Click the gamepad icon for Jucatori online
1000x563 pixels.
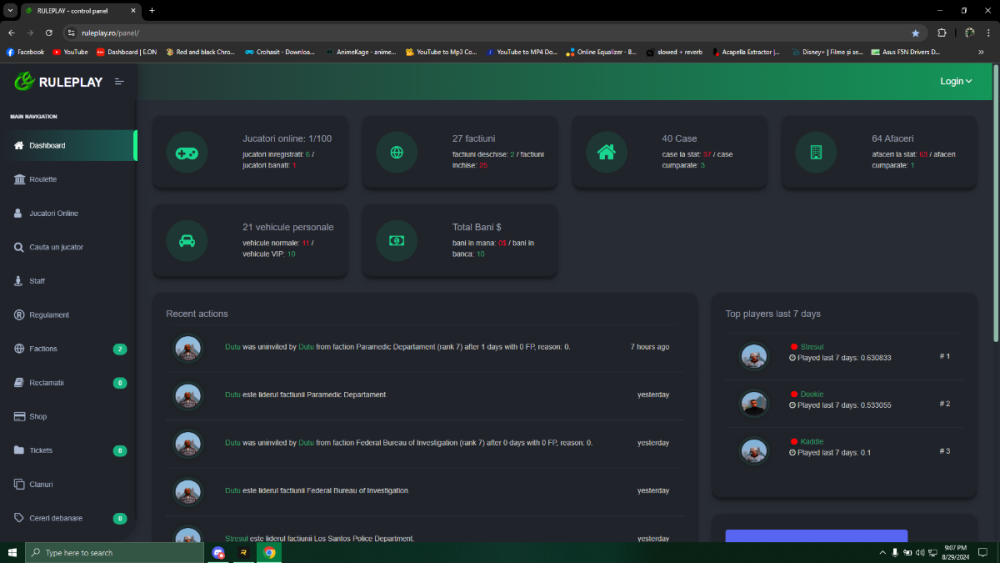(x=186, y=153)
